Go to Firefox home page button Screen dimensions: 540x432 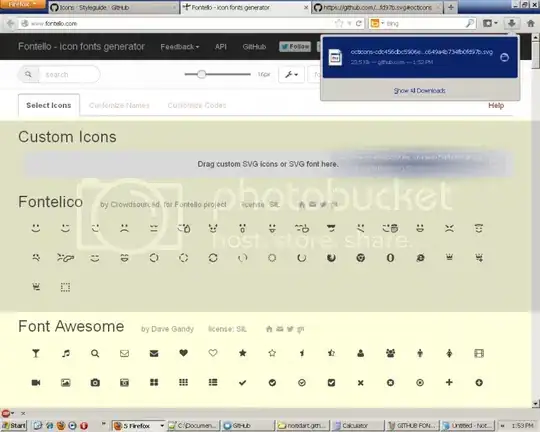tap(531, 23)
